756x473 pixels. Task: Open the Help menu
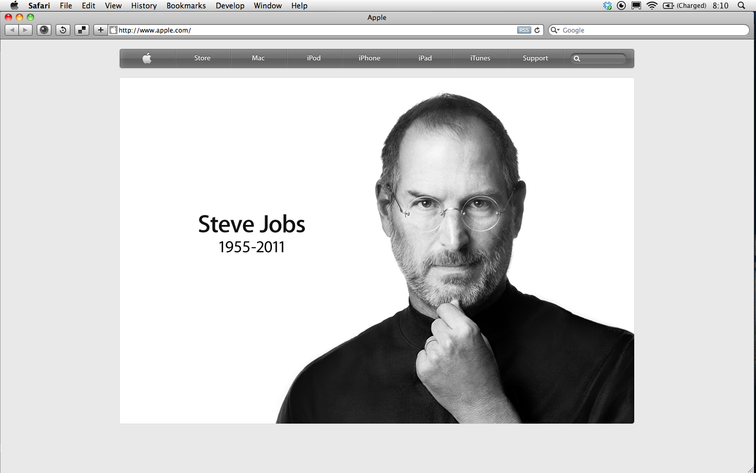[299, 6]
